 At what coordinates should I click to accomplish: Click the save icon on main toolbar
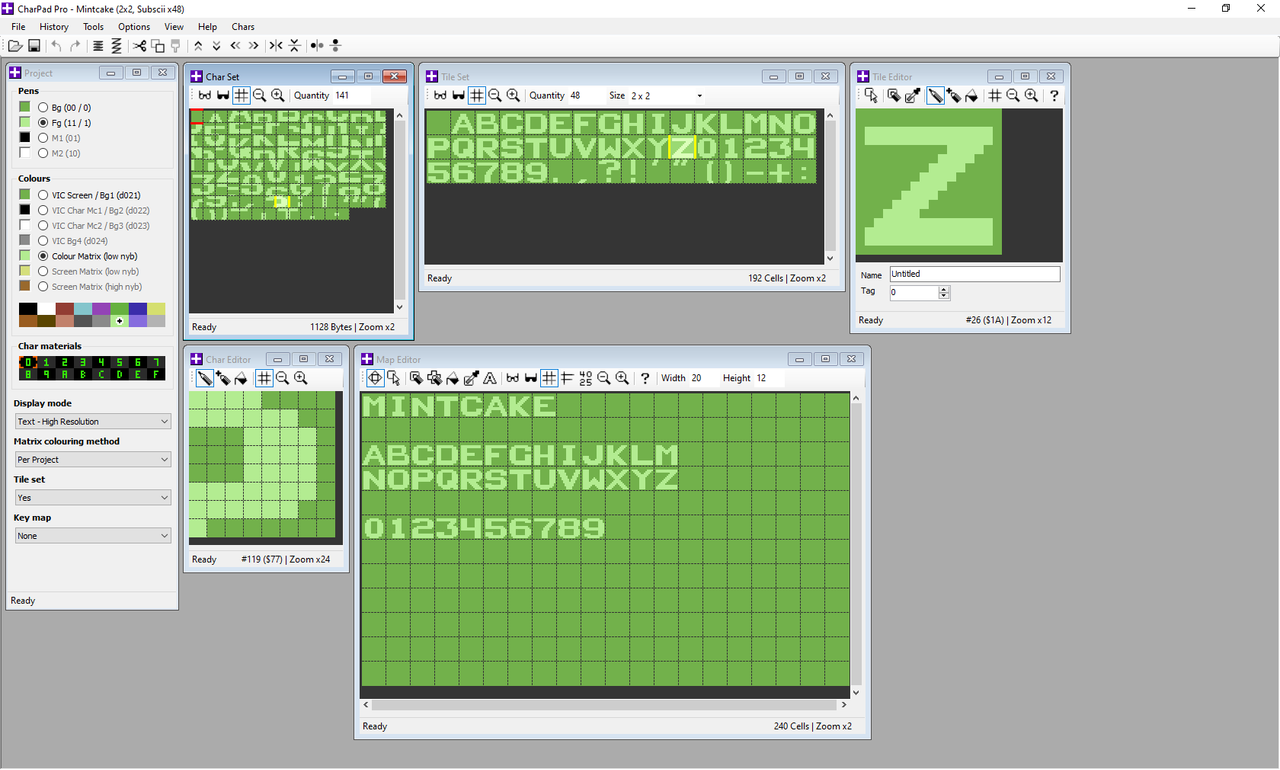point(33,45)
